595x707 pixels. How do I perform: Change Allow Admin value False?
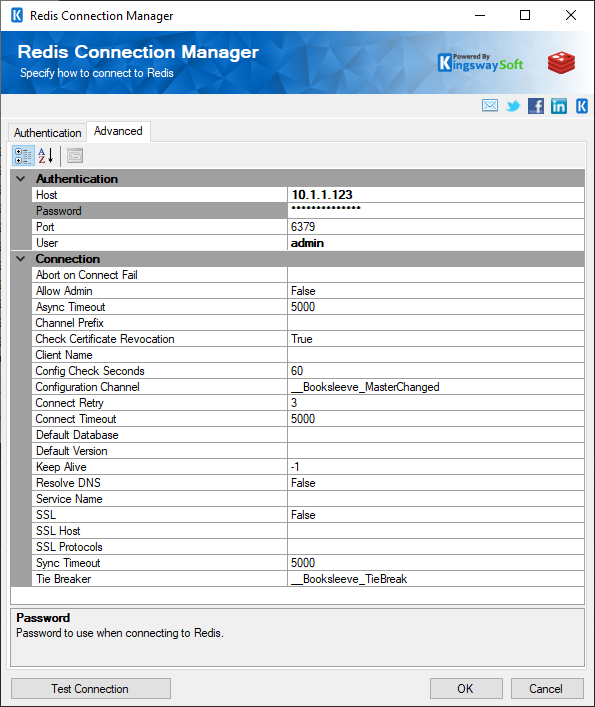(436, 291)
